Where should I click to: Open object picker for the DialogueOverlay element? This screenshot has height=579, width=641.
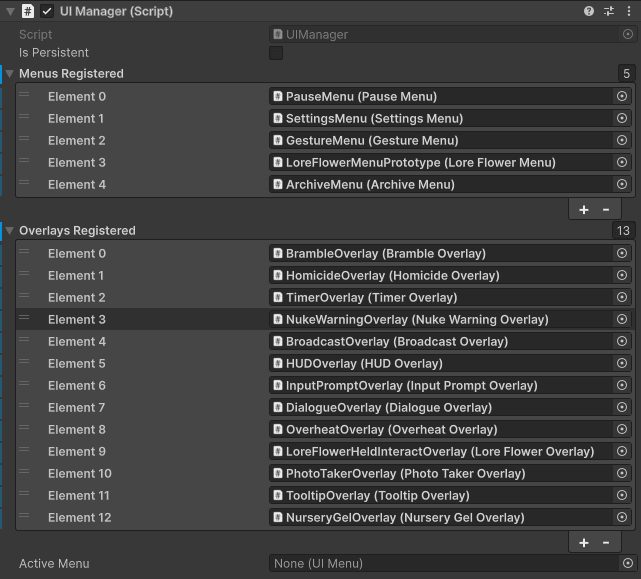click(622, 407)
